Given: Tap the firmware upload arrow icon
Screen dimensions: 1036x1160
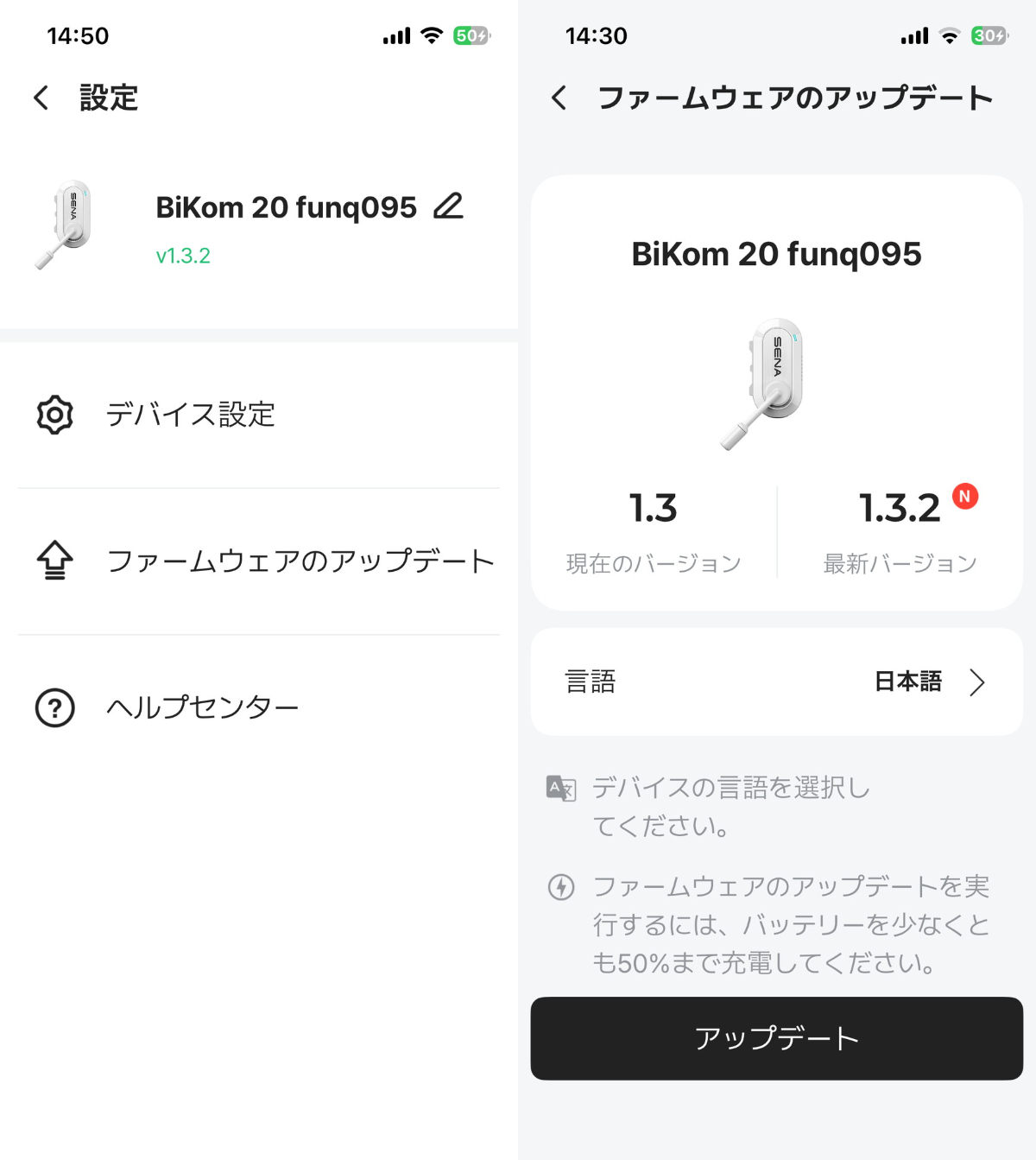Looking at the screenshot, I should coord(55,561).
